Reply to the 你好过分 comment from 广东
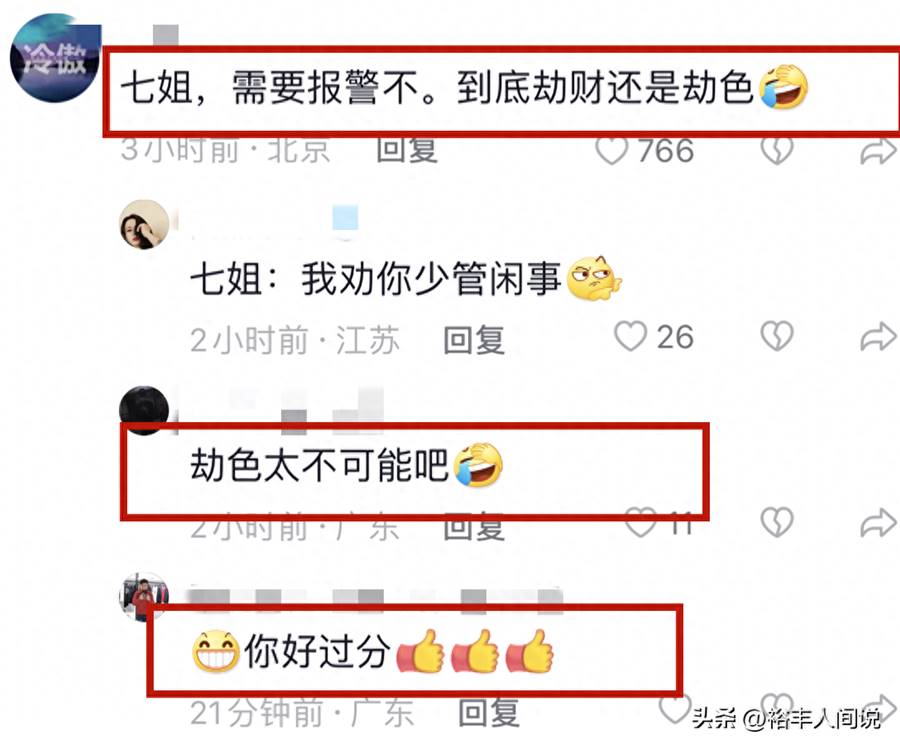Viewport: 900px width, 749px height. pyautogui.click(x=489, y=713)
